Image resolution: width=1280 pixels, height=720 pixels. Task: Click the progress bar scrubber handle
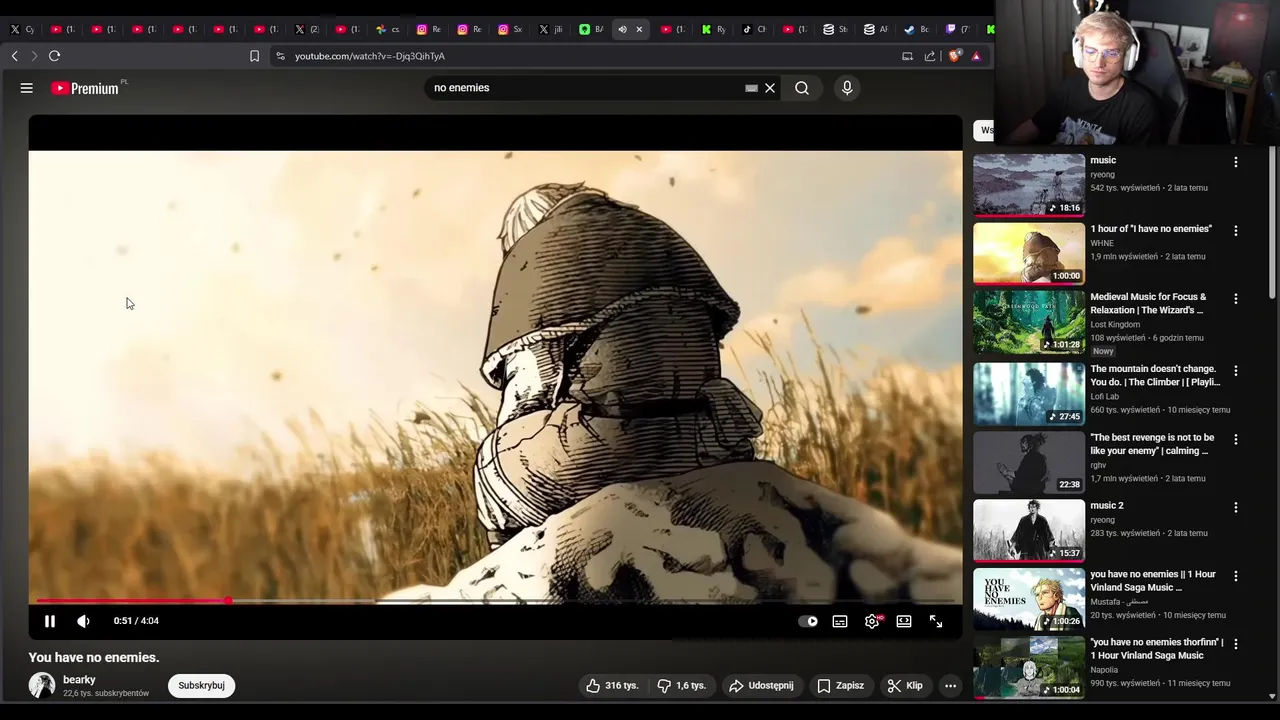(228, 601)
